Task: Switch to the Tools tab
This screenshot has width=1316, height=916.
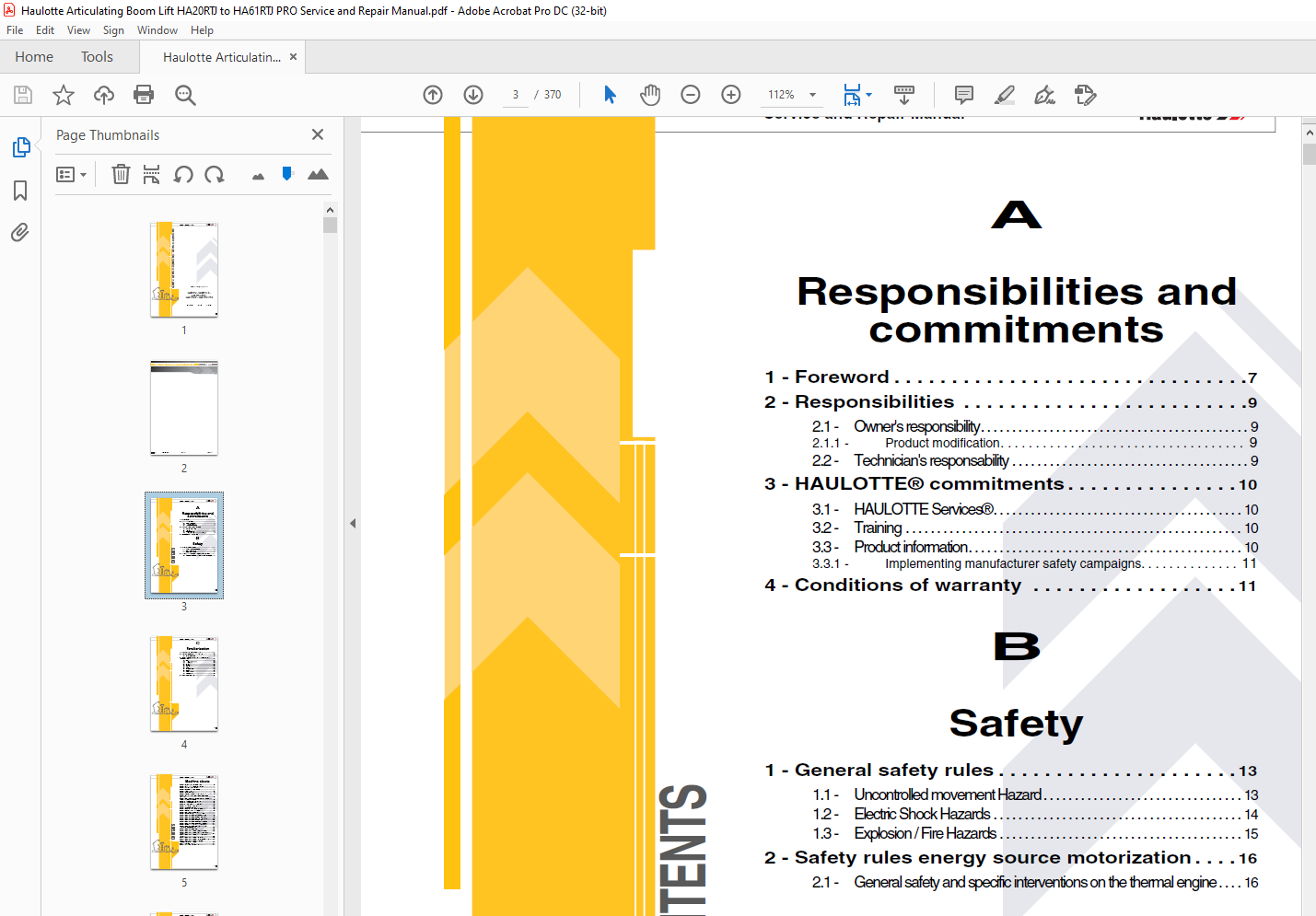Action: [97, 57]
